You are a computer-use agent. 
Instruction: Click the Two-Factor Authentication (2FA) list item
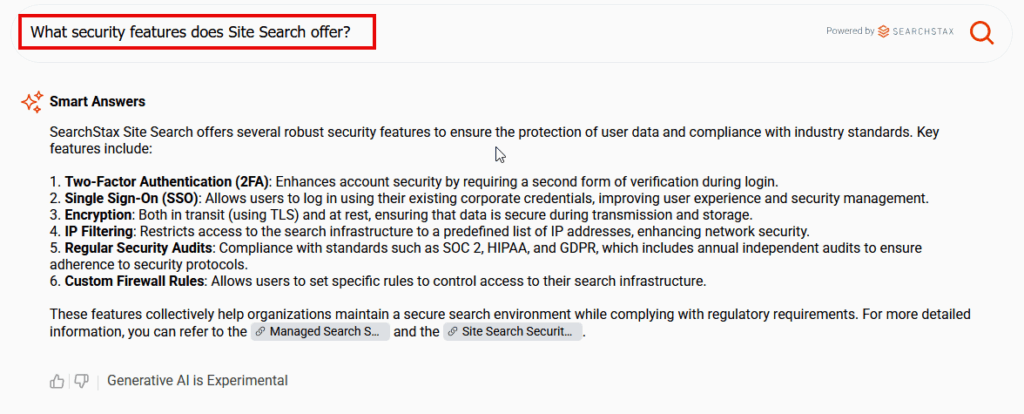coord(414,181)
